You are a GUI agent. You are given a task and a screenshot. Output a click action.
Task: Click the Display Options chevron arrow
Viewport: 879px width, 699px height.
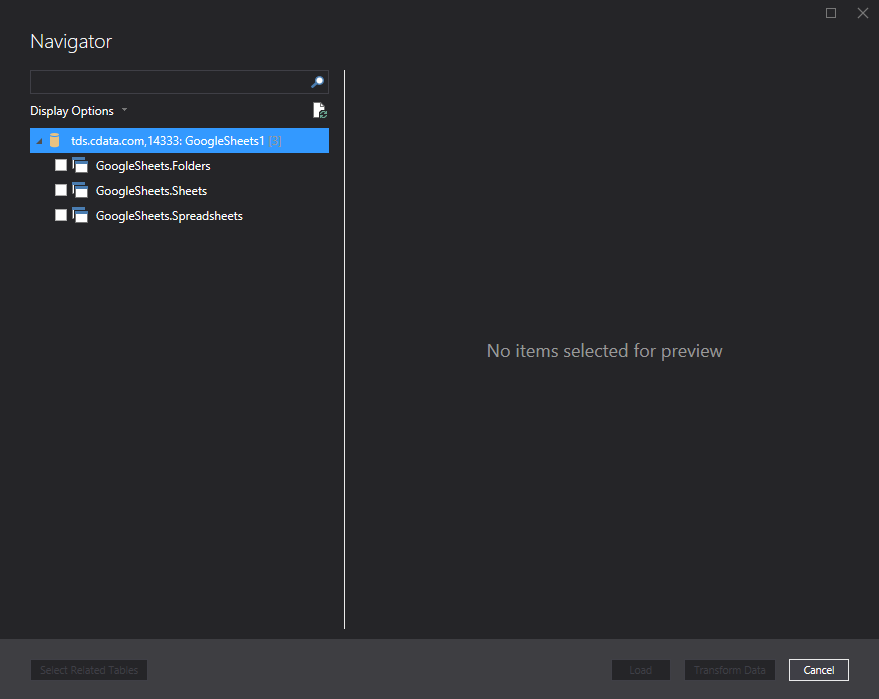(x=124, y=110)
